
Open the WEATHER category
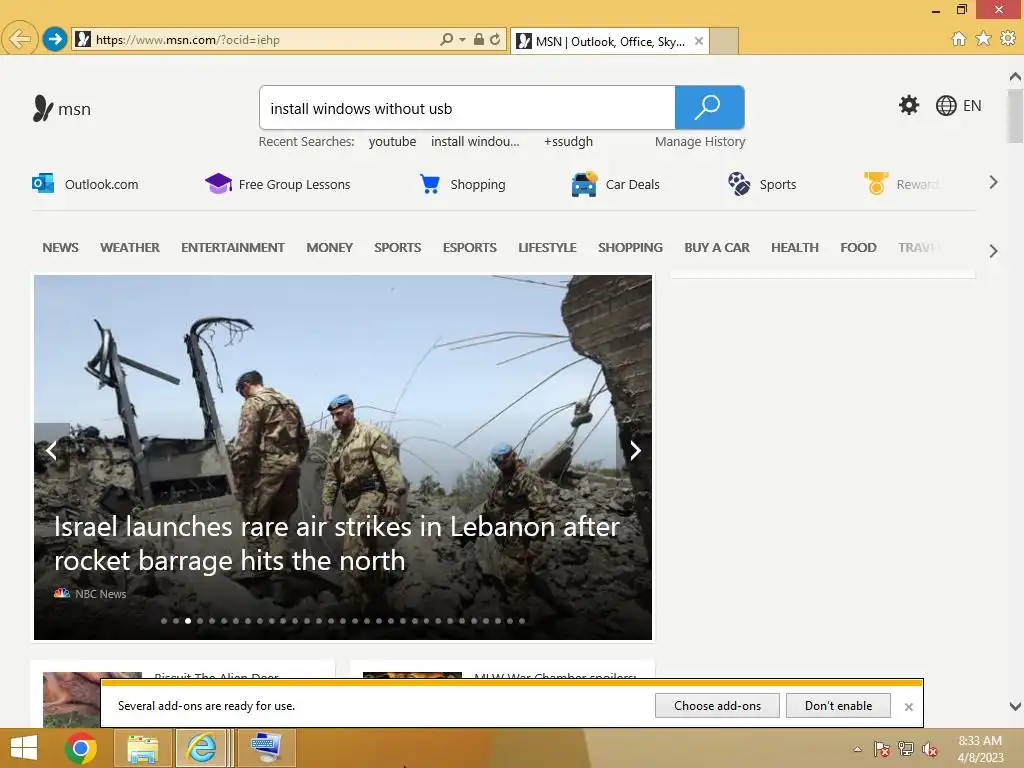(129, 248)
